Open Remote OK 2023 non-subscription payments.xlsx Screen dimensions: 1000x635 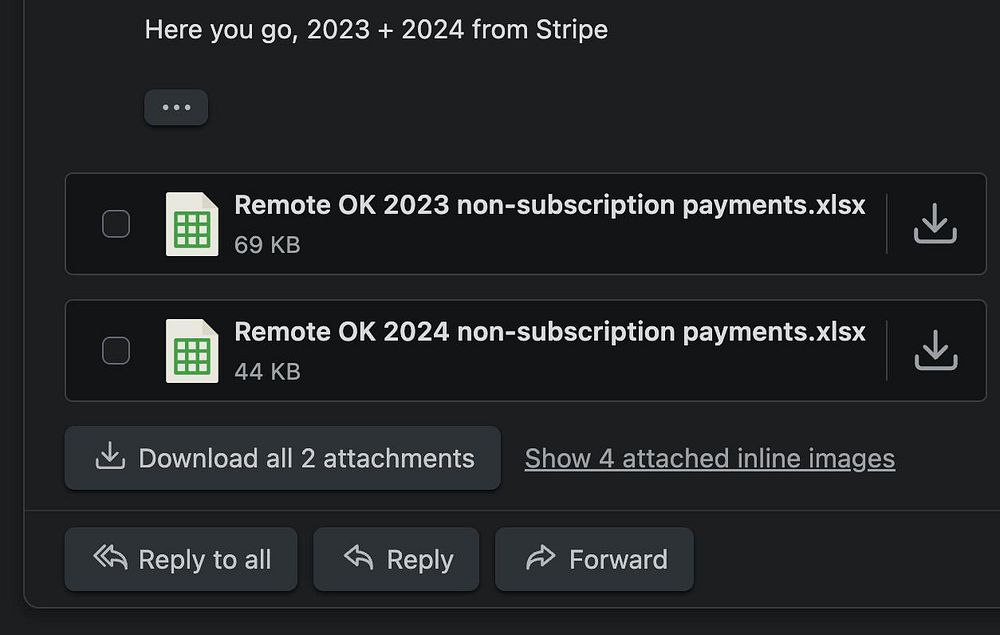click(549, 205)
